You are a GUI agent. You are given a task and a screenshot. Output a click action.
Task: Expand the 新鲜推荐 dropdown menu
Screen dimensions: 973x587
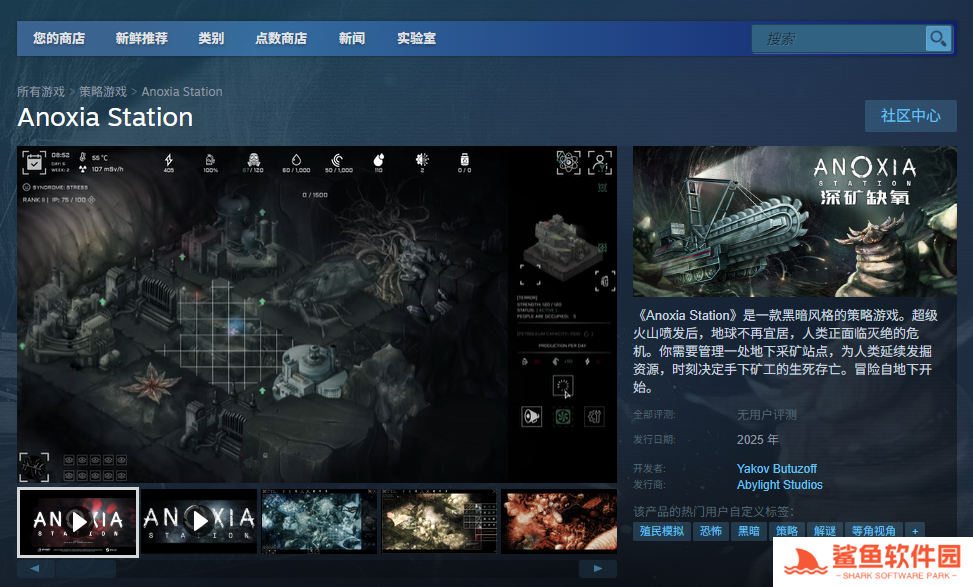click(x=142, y=39)
